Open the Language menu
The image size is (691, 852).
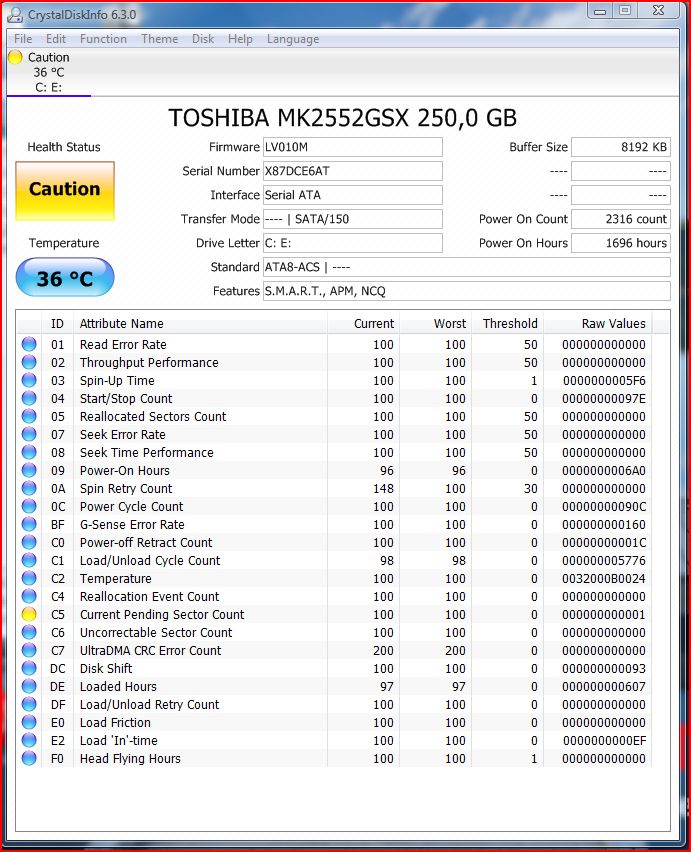coord(293,39)
